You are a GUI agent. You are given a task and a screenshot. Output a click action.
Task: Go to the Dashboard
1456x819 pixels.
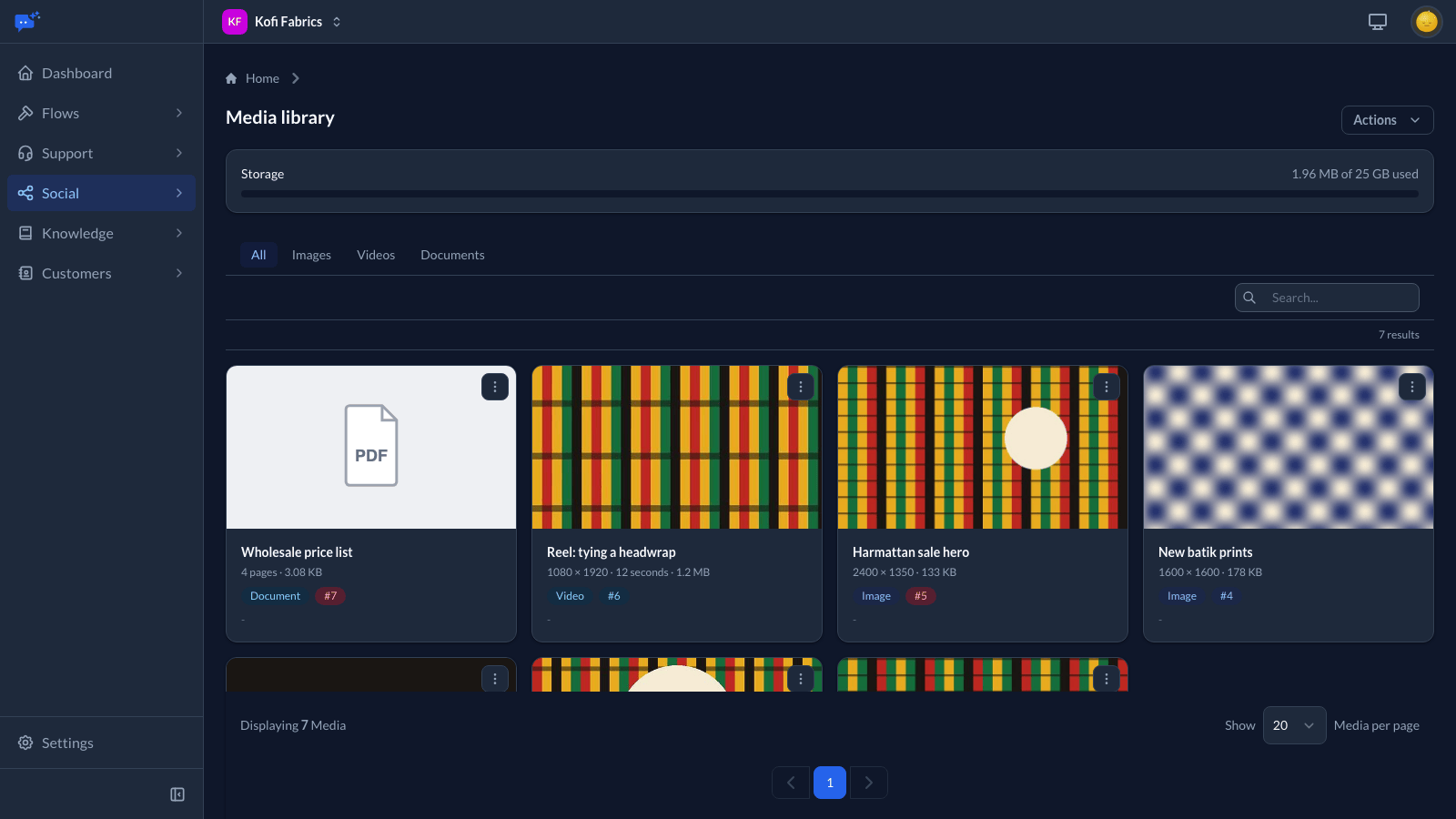(101, 73)
